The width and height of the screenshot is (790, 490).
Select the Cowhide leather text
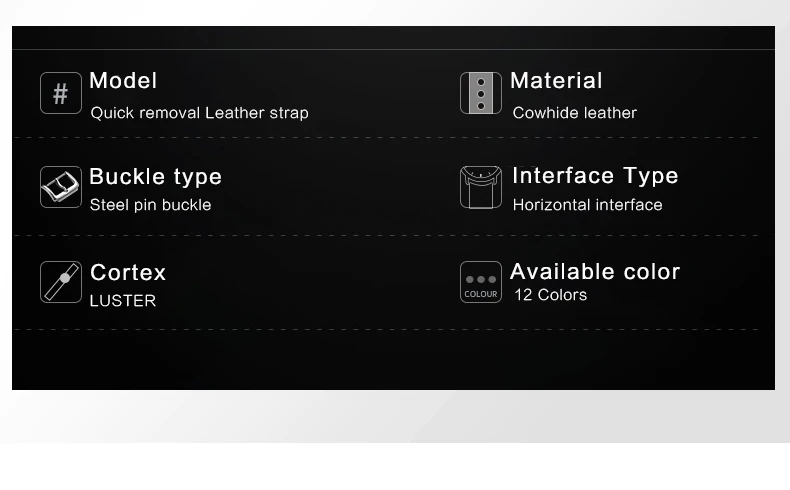575,113
